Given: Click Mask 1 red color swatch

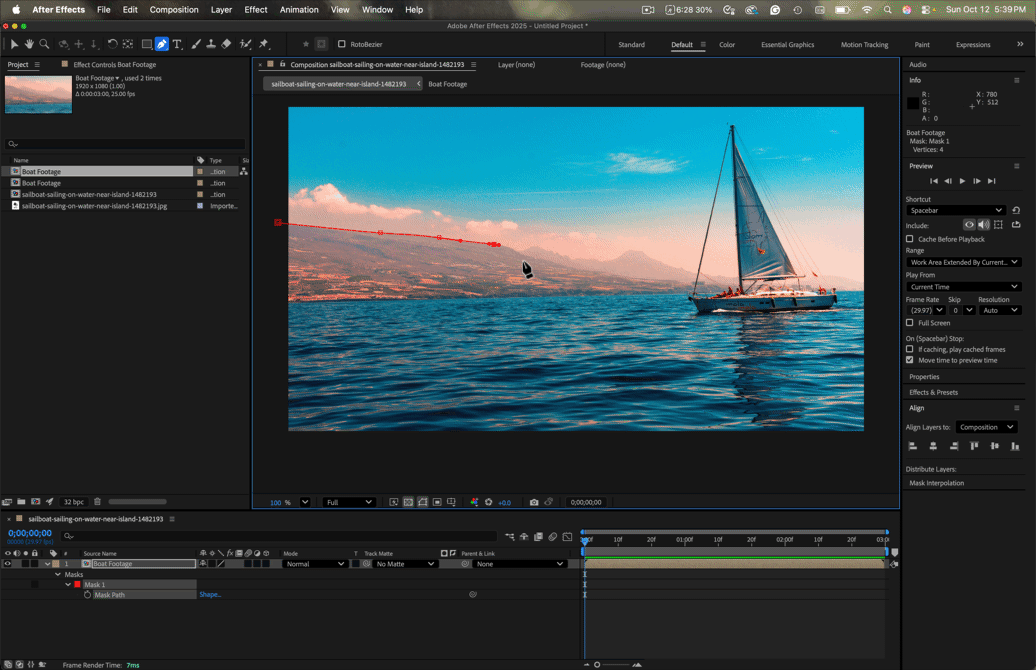Looking at the screenshot, I should click(x=77, y=585).
